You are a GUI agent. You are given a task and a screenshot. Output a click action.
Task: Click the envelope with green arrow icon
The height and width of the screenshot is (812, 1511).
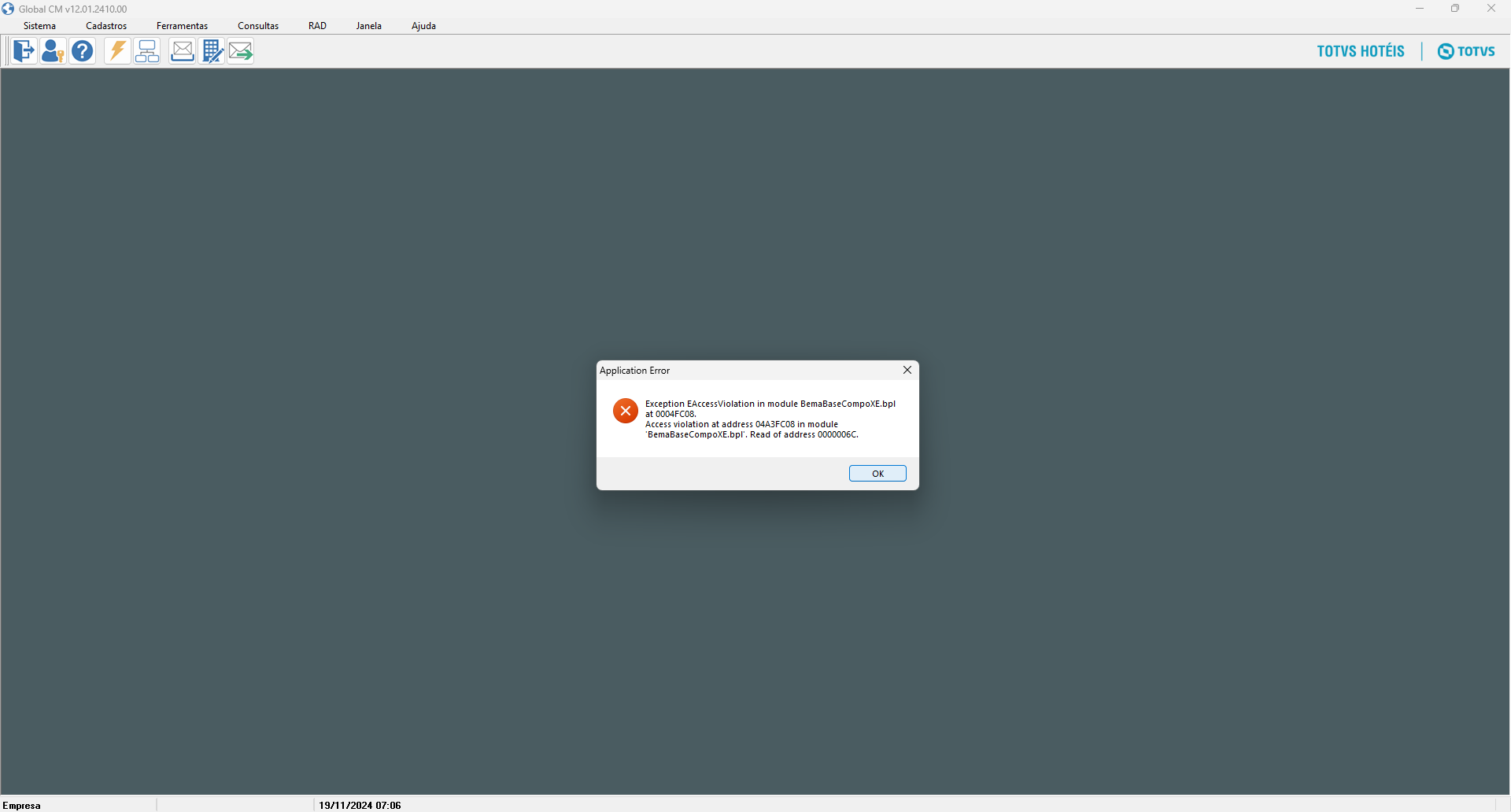click(x=241, y=51)
